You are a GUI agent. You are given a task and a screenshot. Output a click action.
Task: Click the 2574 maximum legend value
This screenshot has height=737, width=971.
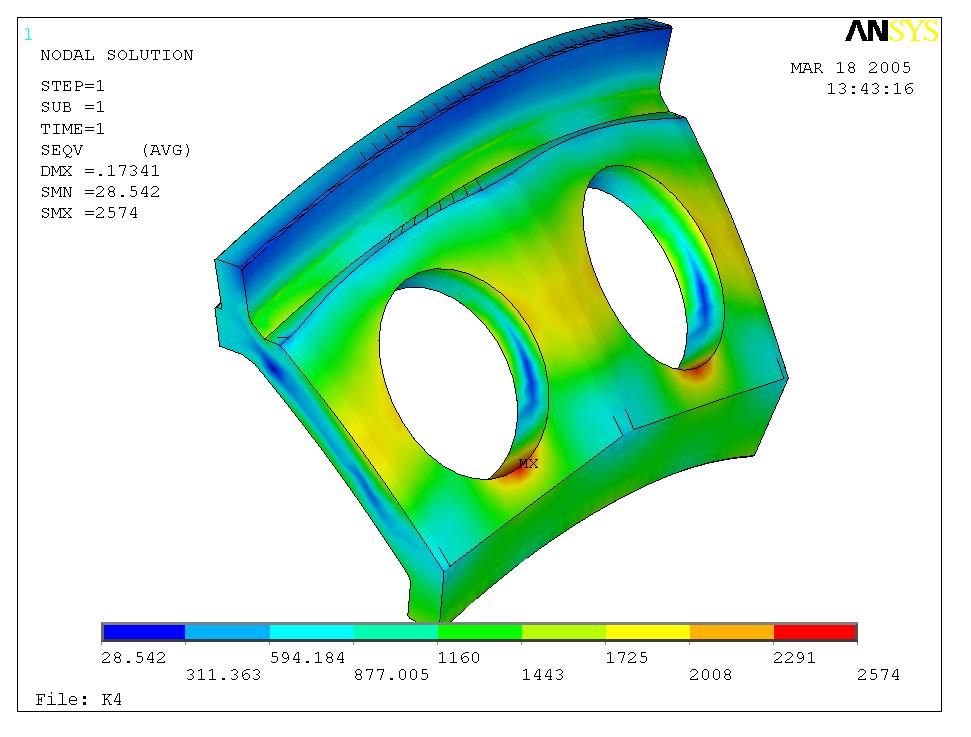click(878, 675)
